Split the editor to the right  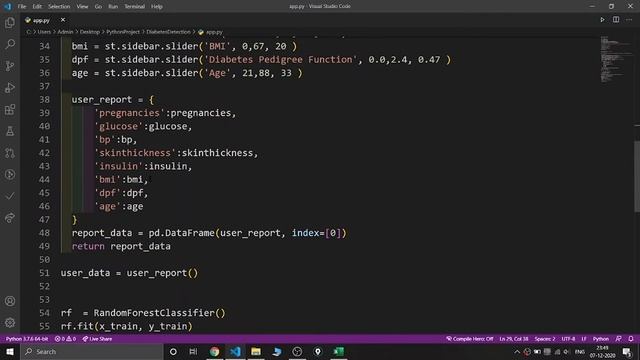[x=616, y=20]
